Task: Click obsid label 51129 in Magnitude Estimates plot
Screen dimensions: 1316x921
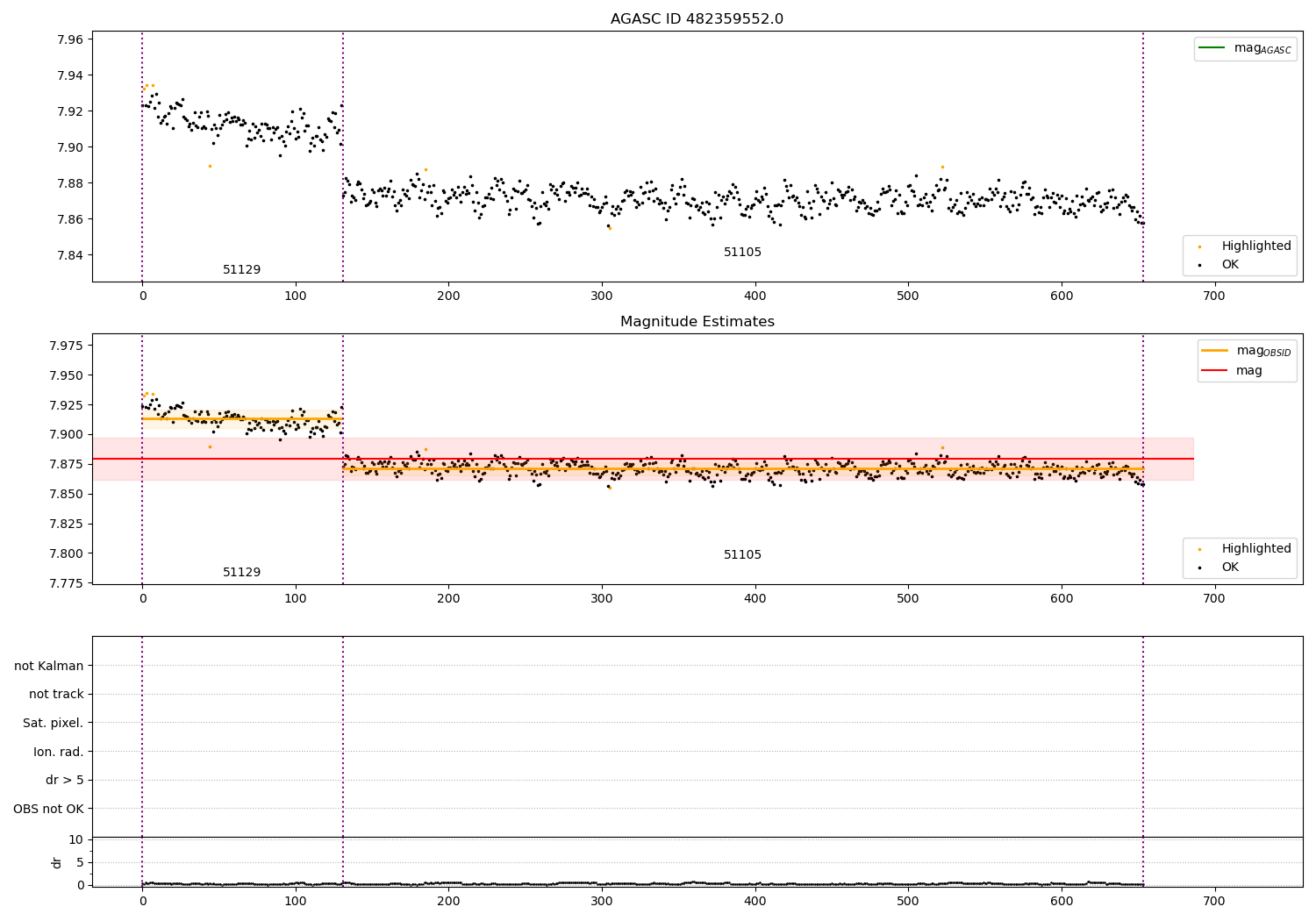Action: (241, 573)
